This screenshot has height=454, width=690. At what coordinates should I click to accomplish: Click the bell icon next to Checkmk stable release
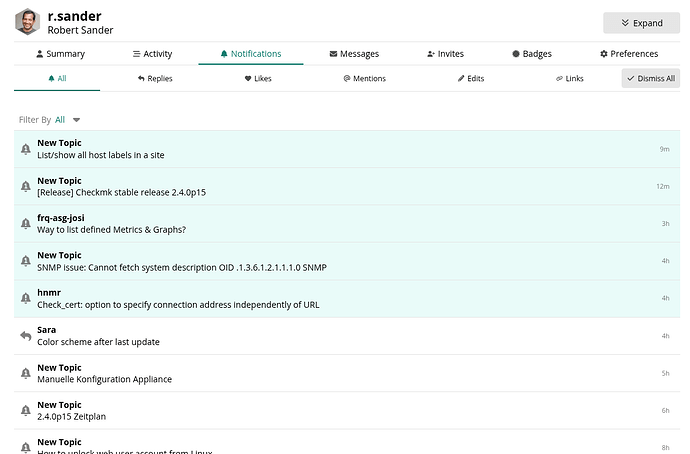coord(26,186)
